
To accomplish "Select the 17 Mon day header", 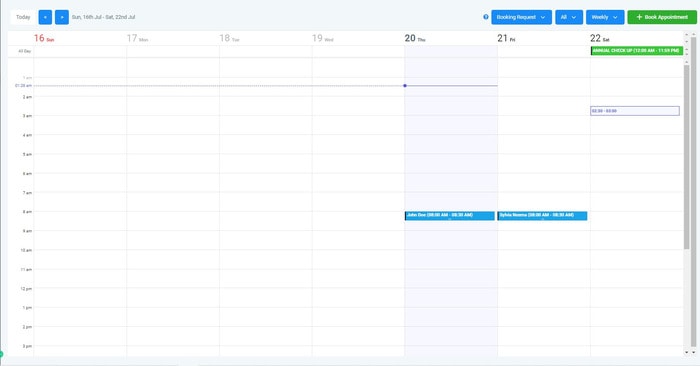I will (x=137, y=38).
